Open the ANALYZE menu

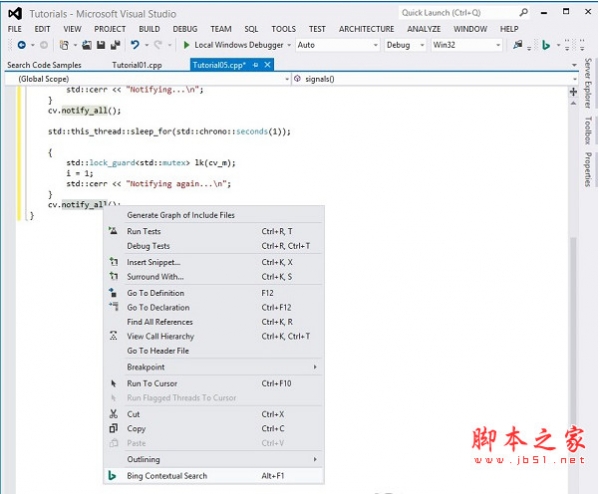[424, 29]
